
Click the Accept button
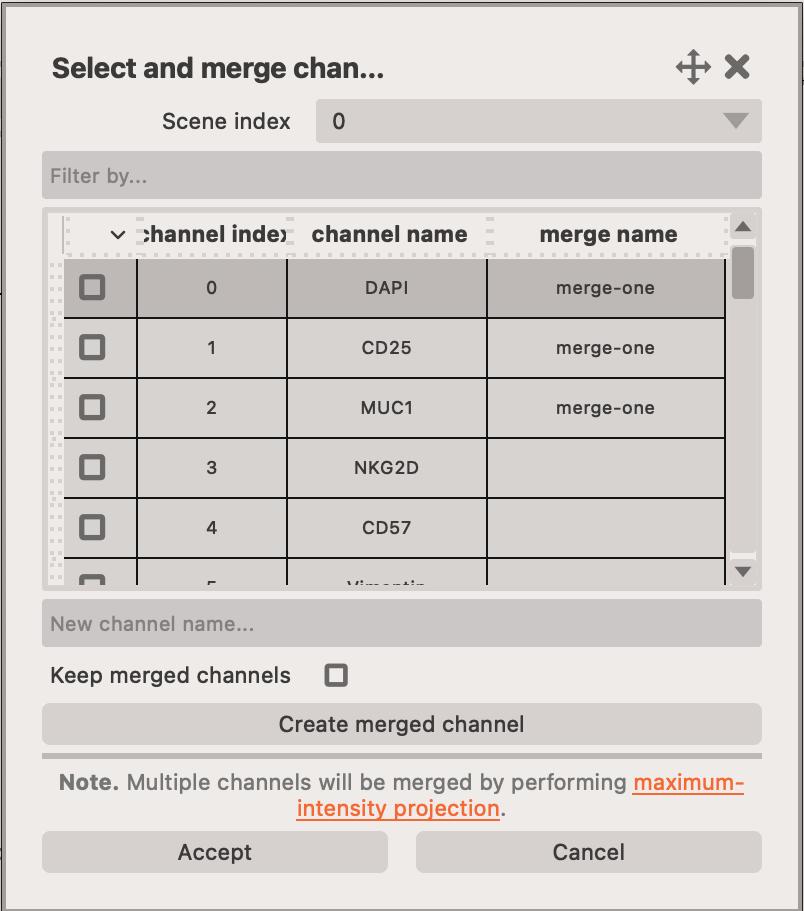214,853
